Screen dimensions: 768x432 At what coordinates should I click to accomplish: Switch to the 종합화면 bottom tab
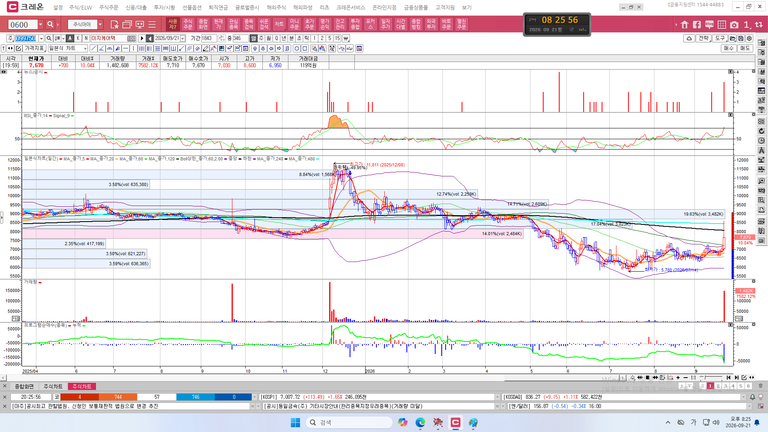click(24, 386)
